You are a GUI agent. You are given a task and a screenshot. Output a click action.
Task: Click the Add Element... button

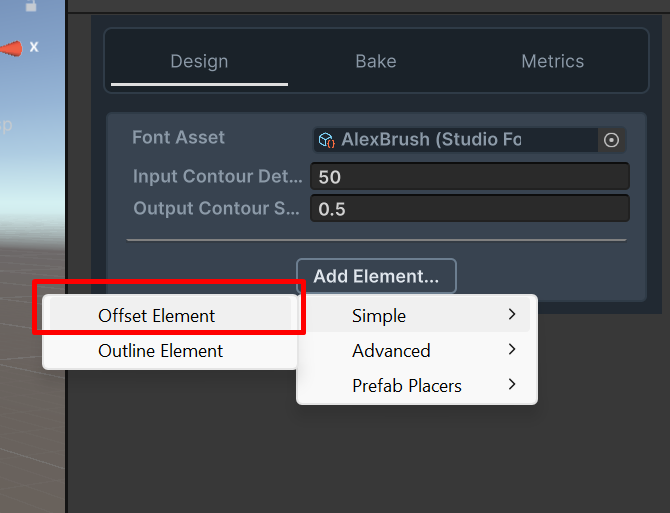pos(376,276)
